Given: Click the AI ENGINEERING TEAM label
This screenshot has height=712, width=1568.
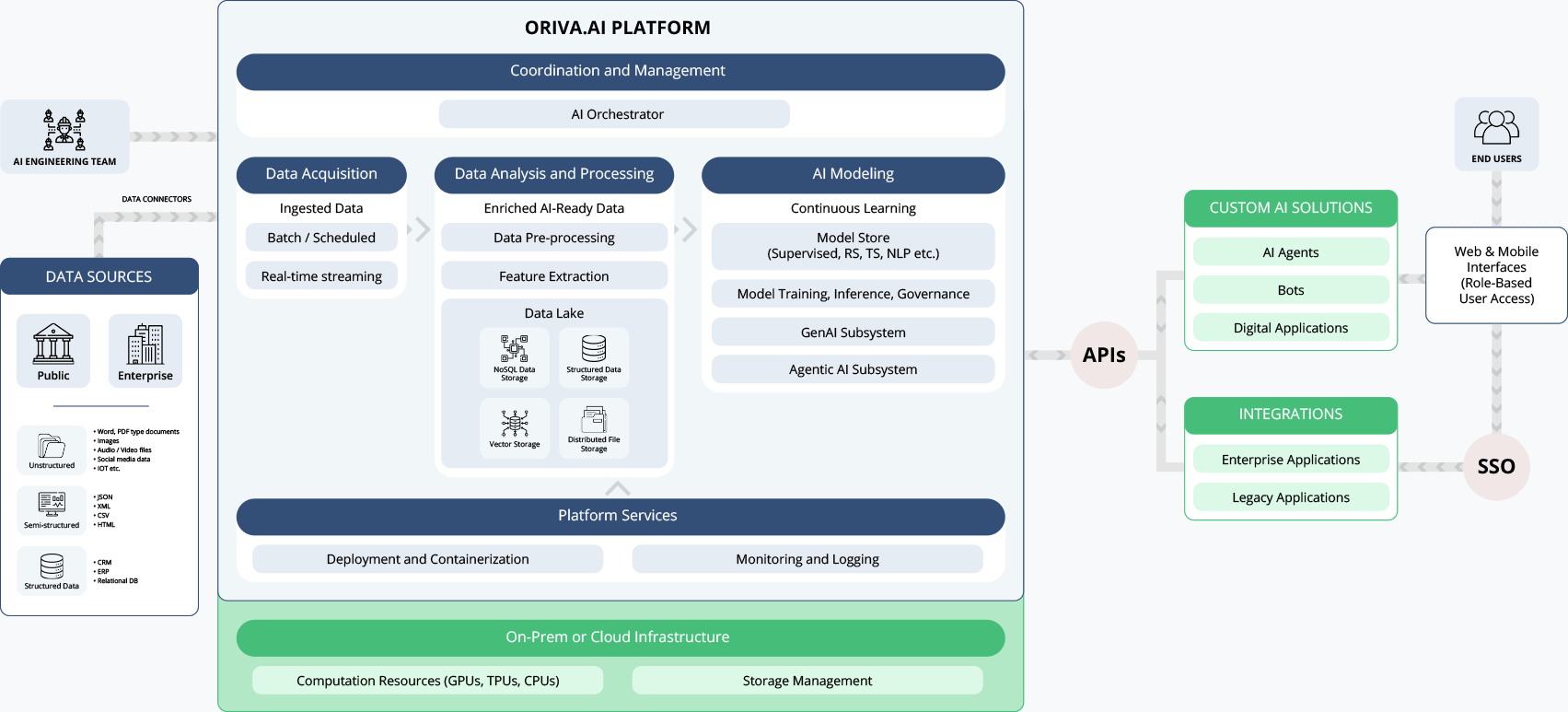Looking at the screenshot, I should tap(64, 161).
